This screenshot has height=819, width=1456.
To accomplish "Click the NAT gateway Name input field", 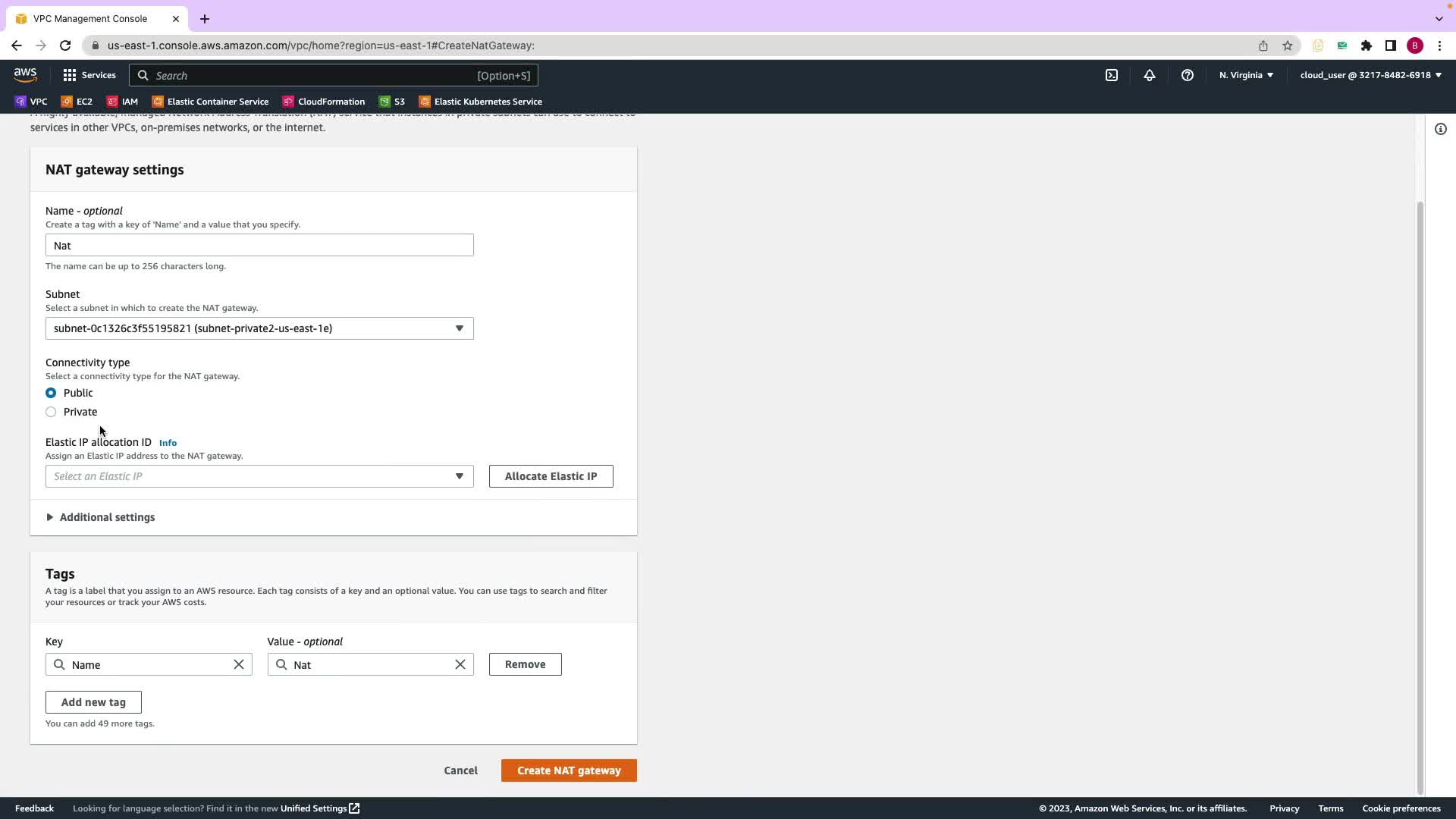I will [x=259, y=246].
